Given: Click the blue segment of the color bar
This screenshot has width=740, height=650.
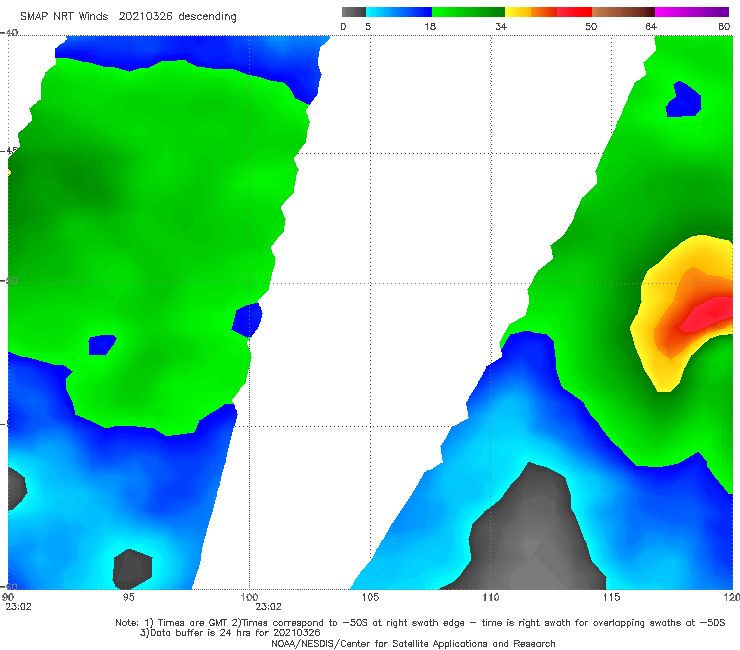Looking at the screenshot, I should click(399, 12).
